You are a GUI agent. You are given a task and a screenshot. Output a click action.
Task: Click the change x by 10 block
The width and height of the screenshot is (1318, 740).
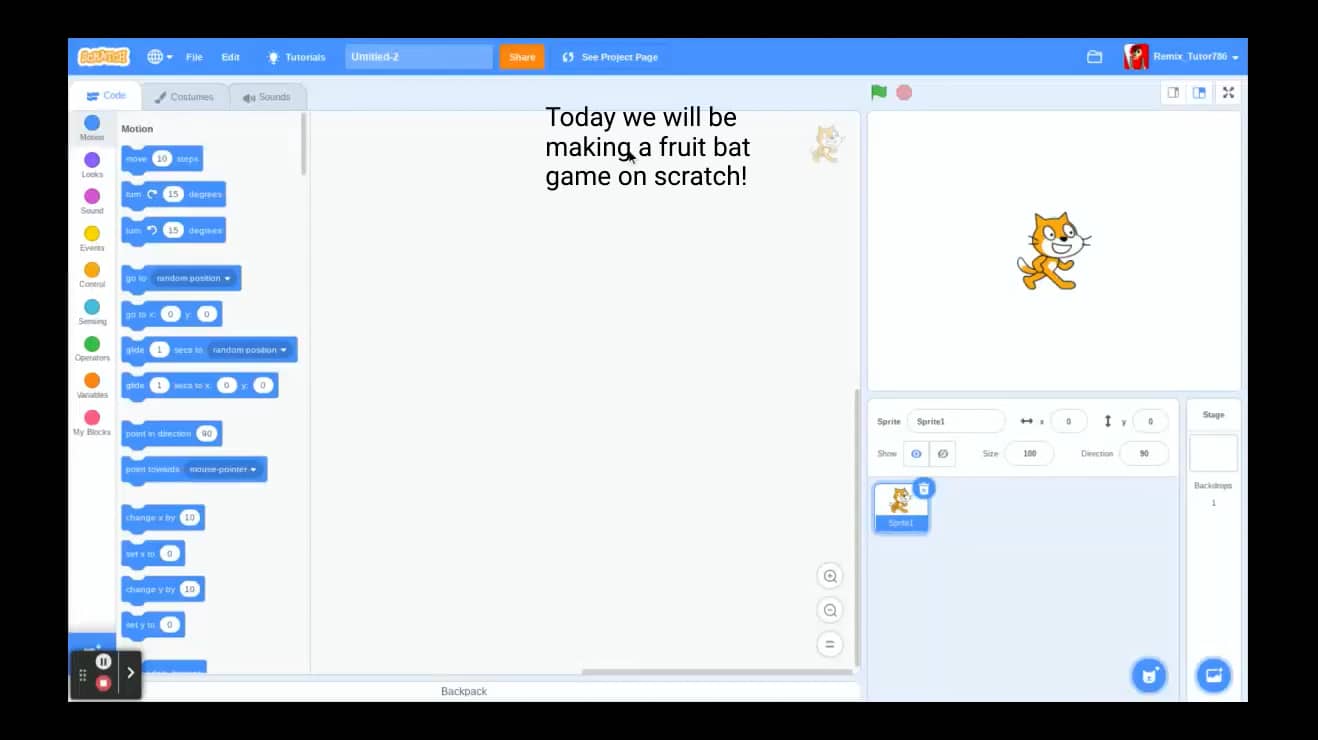point(163,517)
